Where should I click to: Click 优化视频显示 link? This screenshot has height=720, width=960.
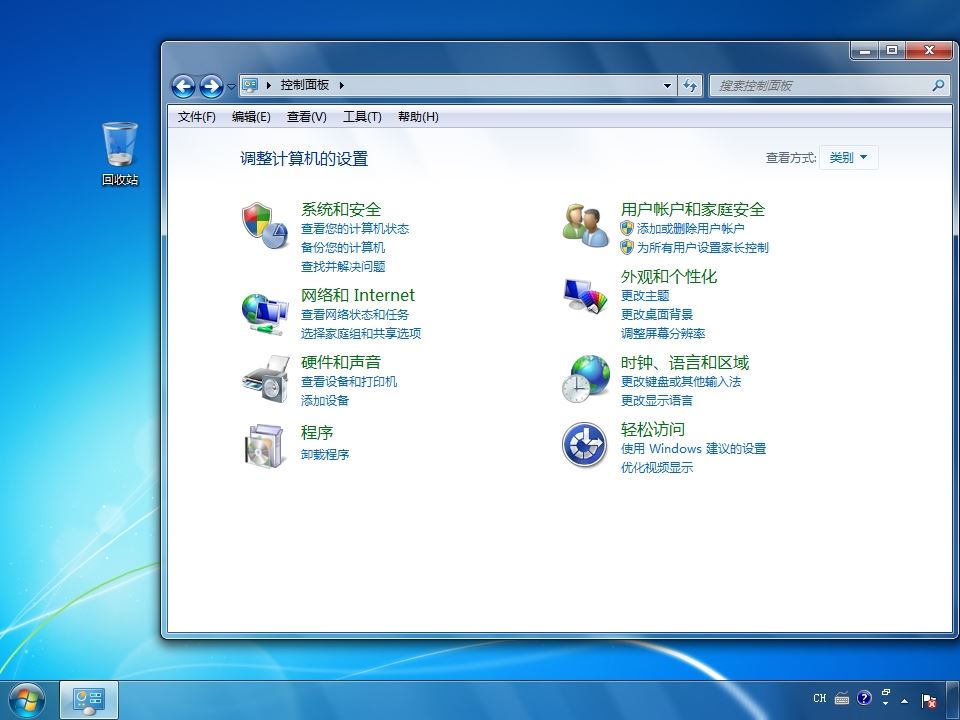[657, 467]
